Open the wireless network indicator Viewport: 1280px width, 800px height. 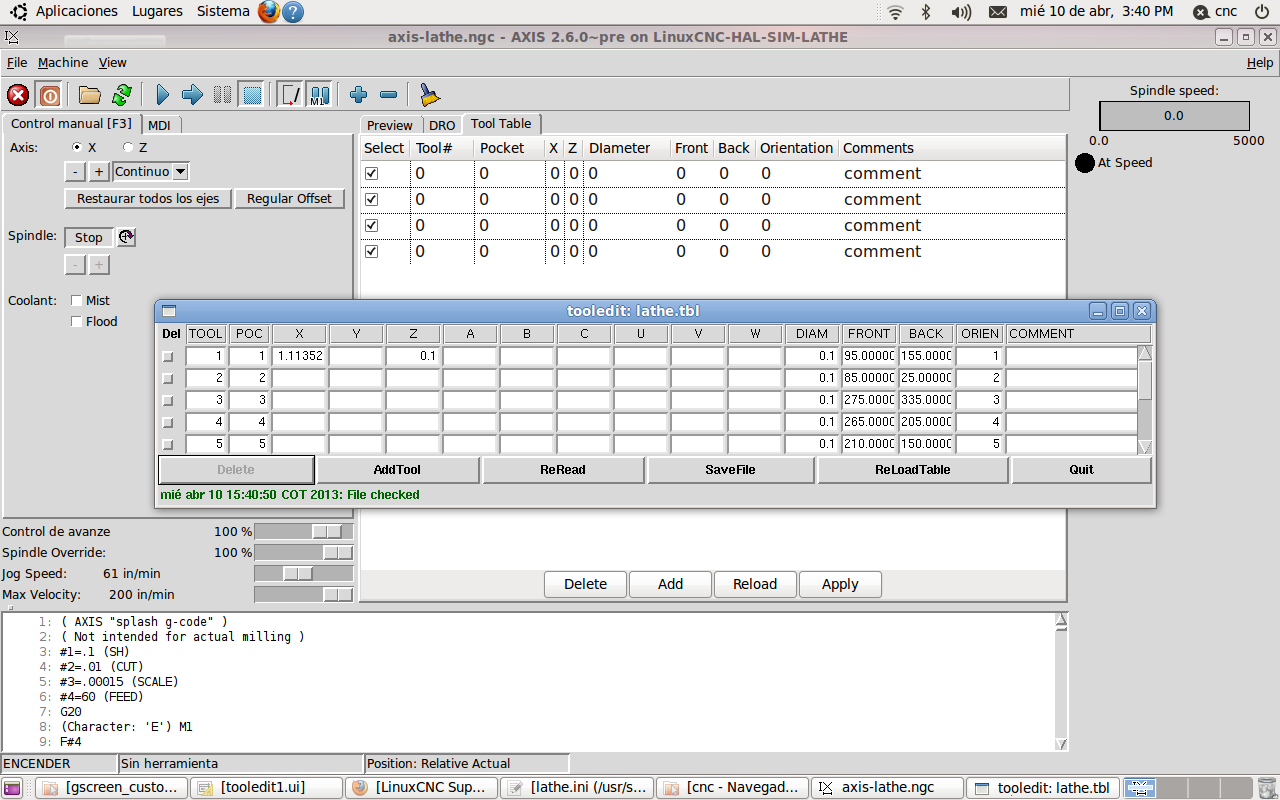tap(895, 12)
